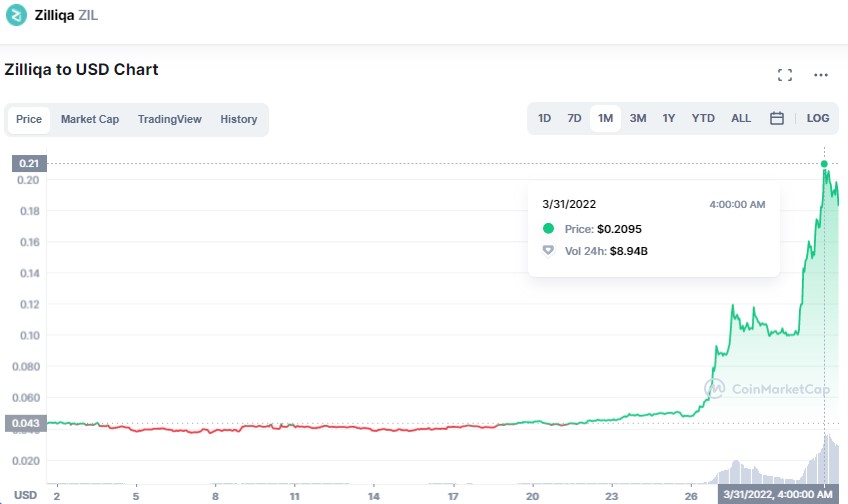
Task: Toggle LOG scale on chart
Action: (818, 118)
